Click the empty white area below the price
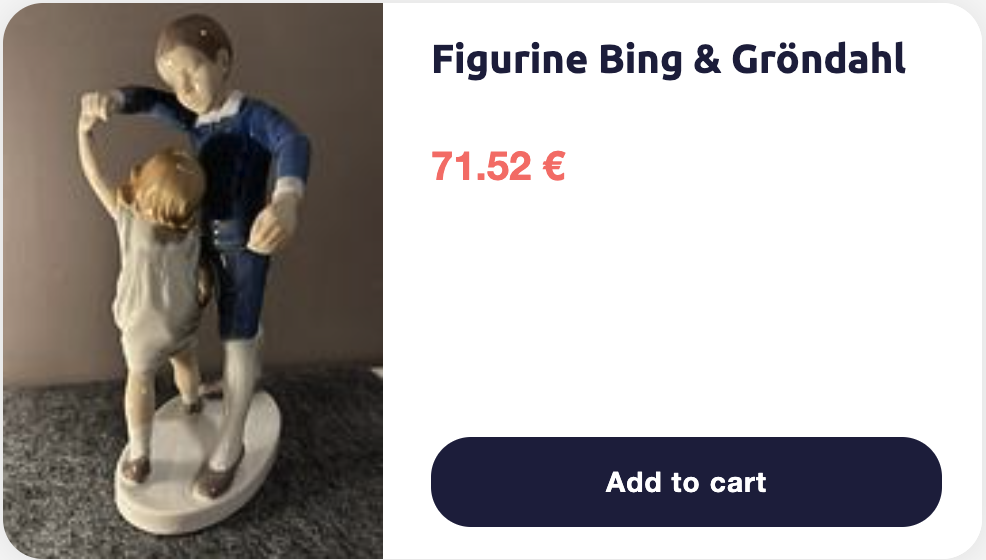The height and width of the screenshot is (560, 986). coord(685,308)
